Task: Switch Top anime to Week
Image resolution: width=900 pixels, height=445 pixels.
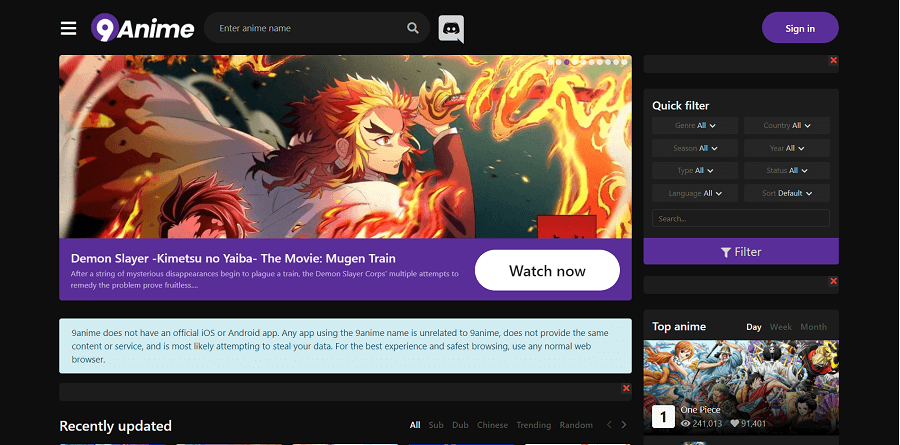Action: click(x=781, y=327)
